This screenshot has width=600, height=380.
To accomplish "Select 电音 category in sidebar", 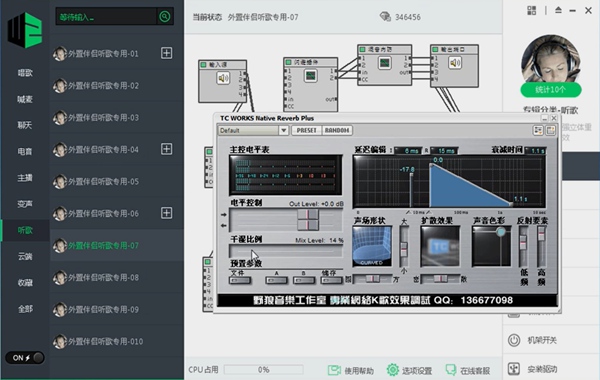I will pos(25,152).
